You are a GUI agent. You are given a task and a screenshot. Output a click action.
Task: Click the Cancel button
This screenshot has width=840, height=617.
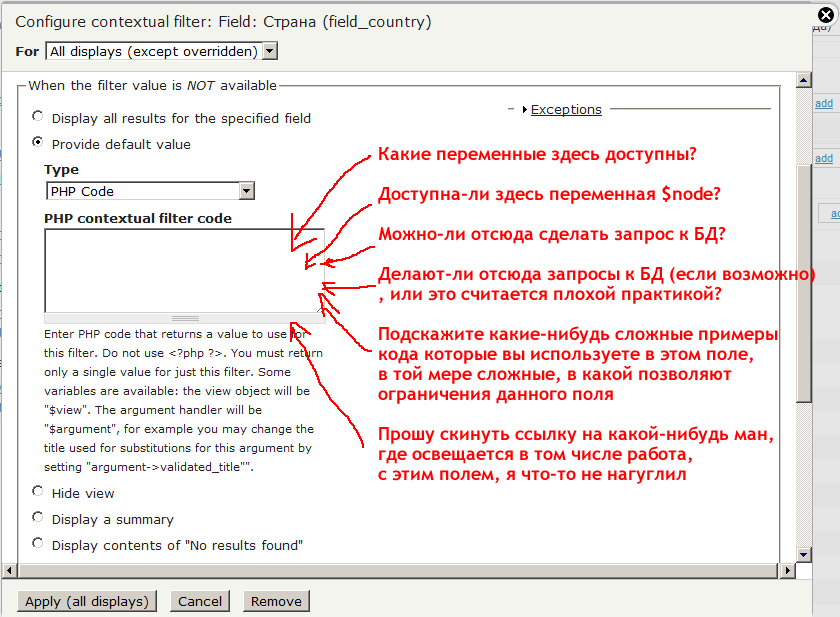click(200, 601)
